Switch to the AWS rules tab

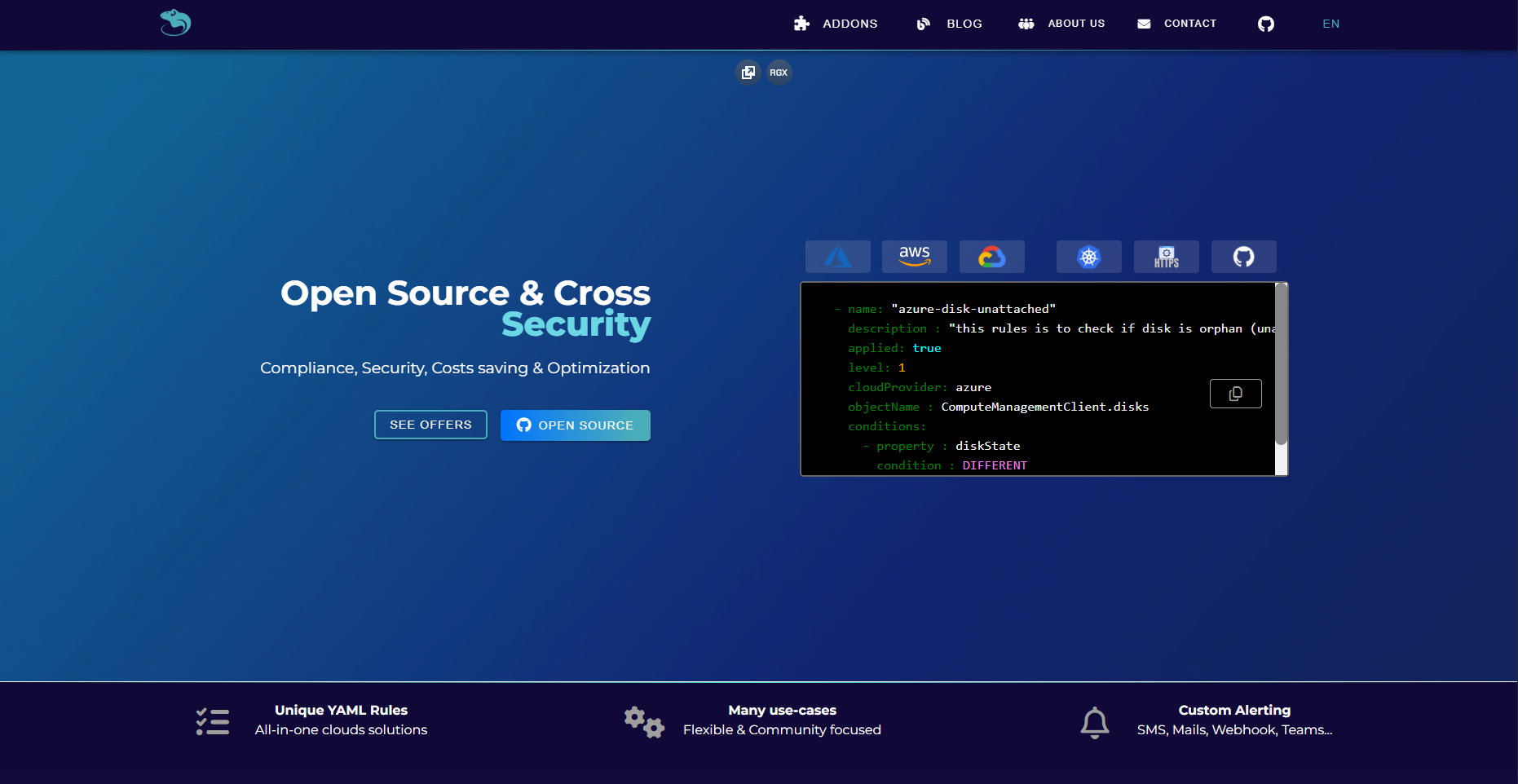(x=914, y=257)
